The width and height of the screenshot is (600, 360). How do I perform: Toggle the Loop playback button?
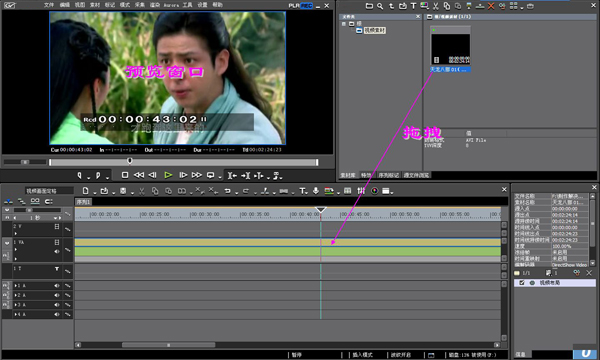210,175
